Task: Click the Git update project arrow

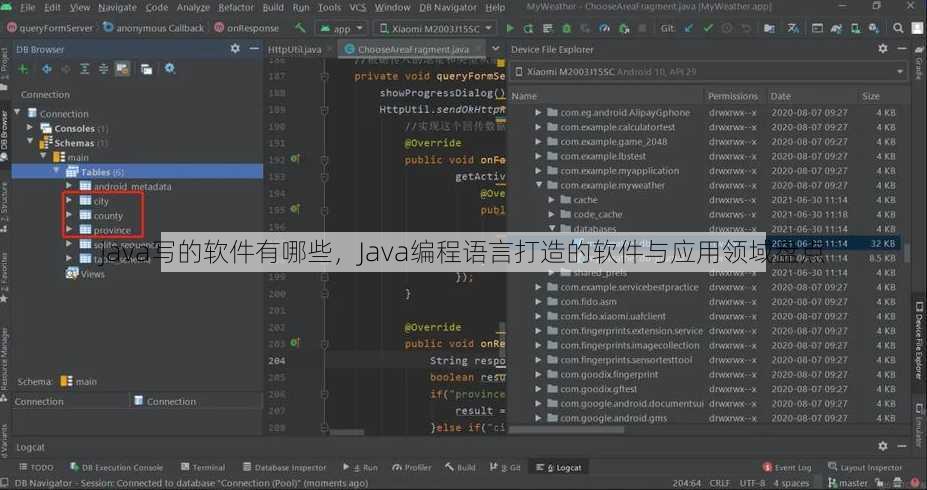Action: tap(689, 28)
